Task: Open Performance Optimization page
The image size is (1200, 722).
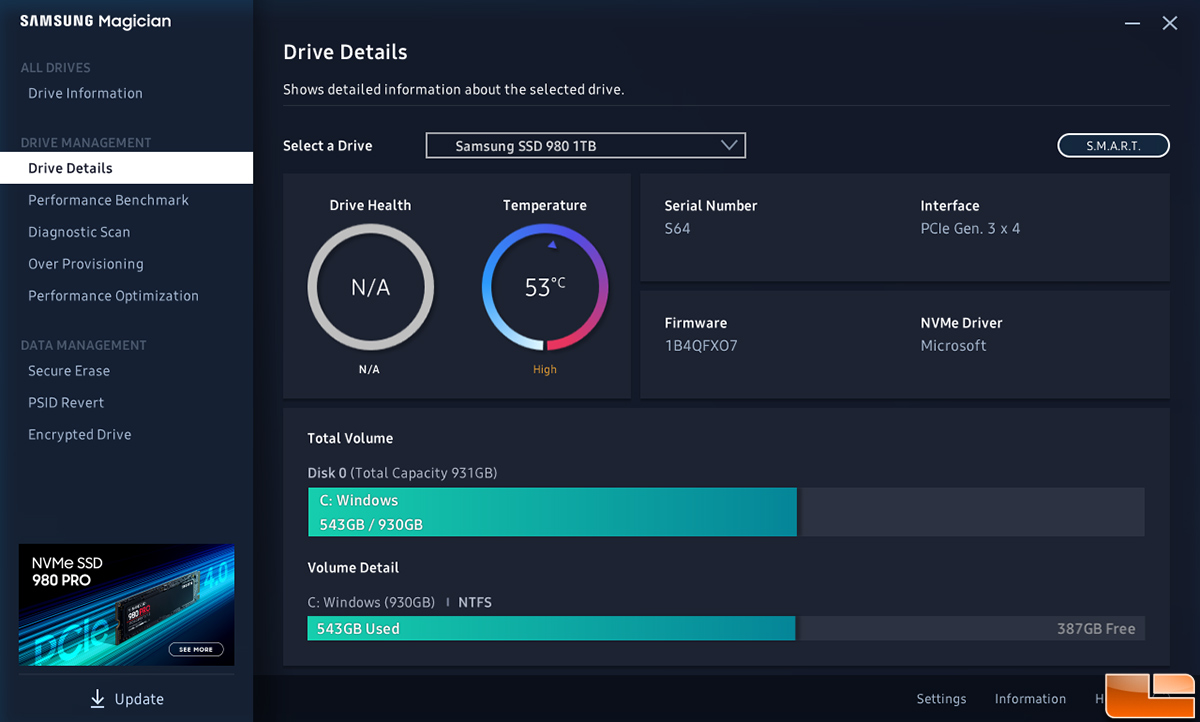Action: [x=113, y=296]
